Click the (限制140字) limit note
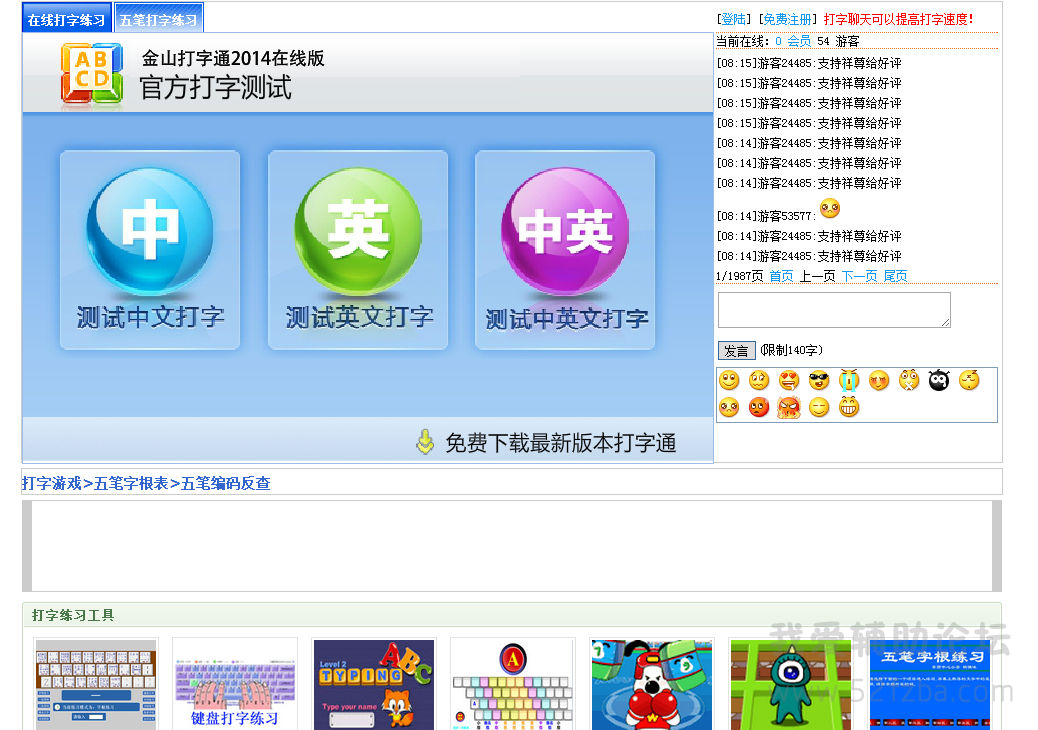Image resolution: width=1038 pixels, height=730 pixels. (791, 350)
